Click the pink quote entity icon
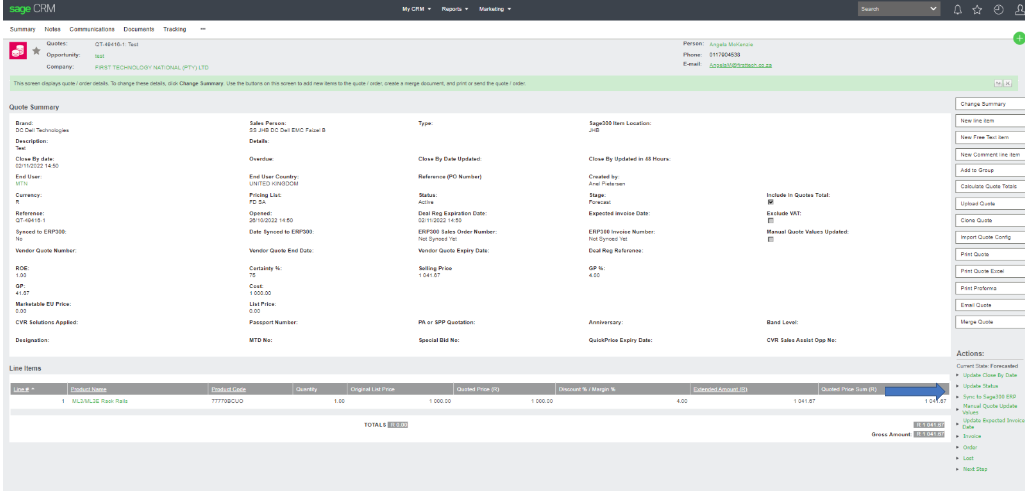Image resolution: width=1025 pixels, height=491 pixels. tap(18, 50)
